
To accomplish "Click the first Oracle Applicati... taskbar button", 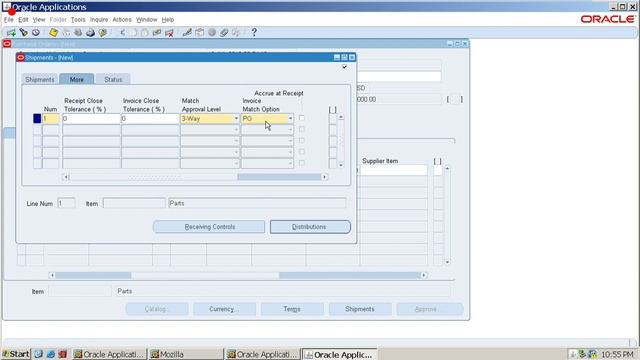I will pyautogui.click(x=109, y=354).
